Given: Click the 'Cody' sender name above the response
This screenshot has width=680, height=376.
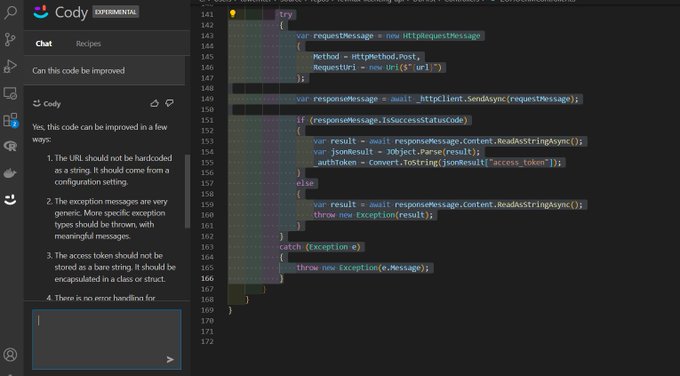Looking at the screenshot, I should point(52,104).
